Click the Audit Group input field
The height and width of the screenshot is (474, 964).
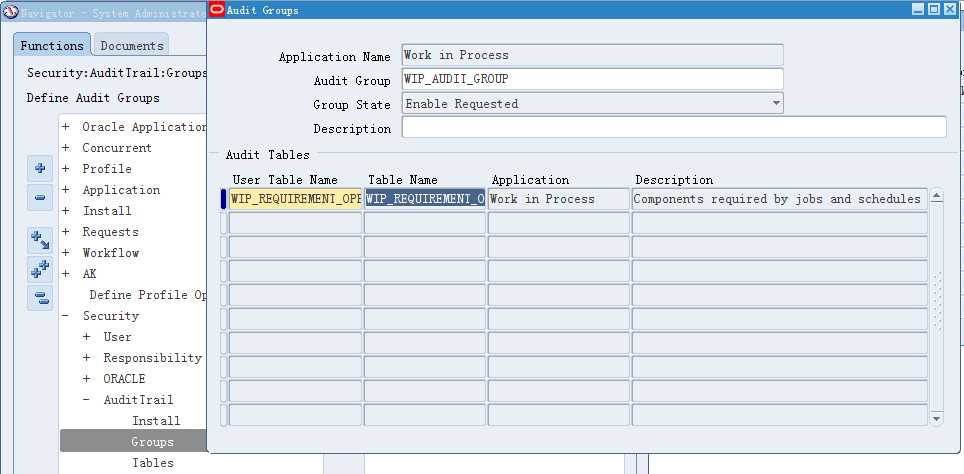tap(593, 79)
